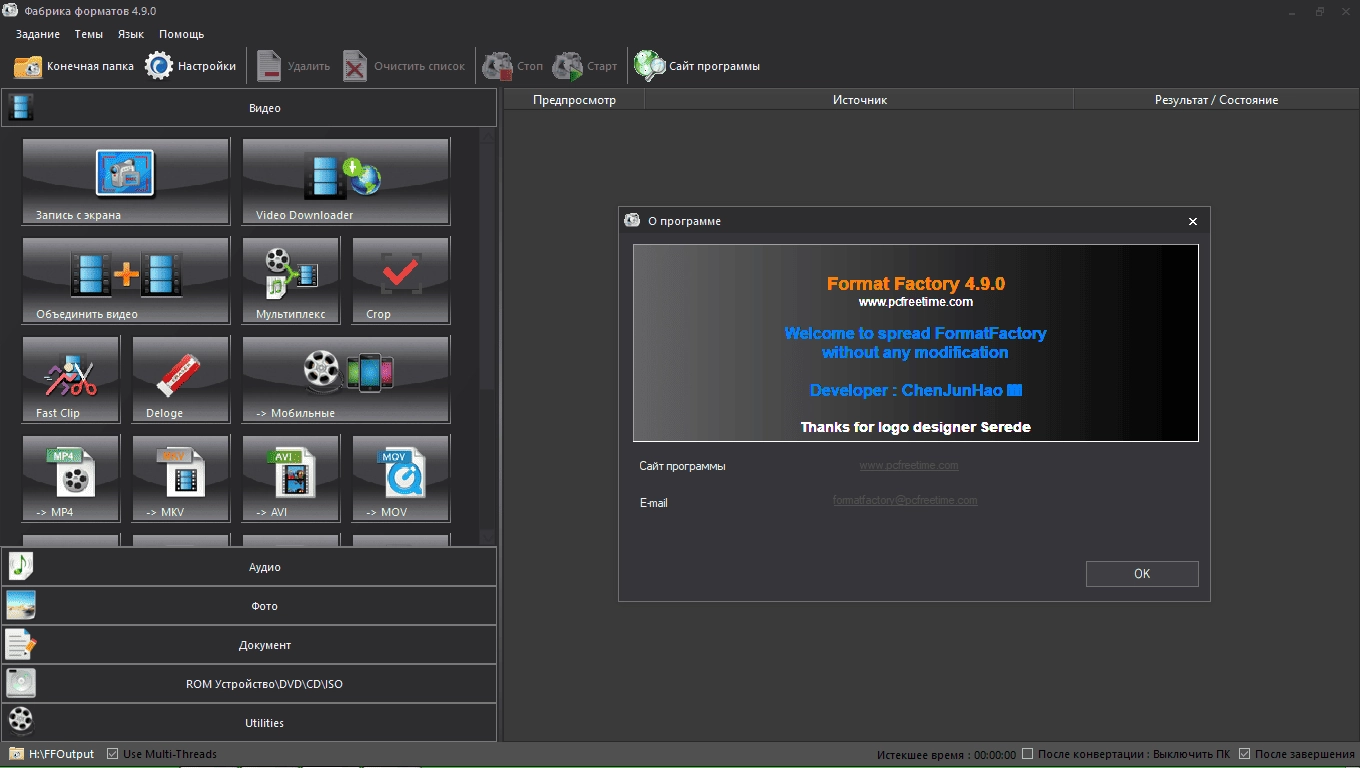This screenshot has height=768, width=1360.
Task: Open the Task menu (Задание)
Action: pyautogui.click(x=37, y=34)
